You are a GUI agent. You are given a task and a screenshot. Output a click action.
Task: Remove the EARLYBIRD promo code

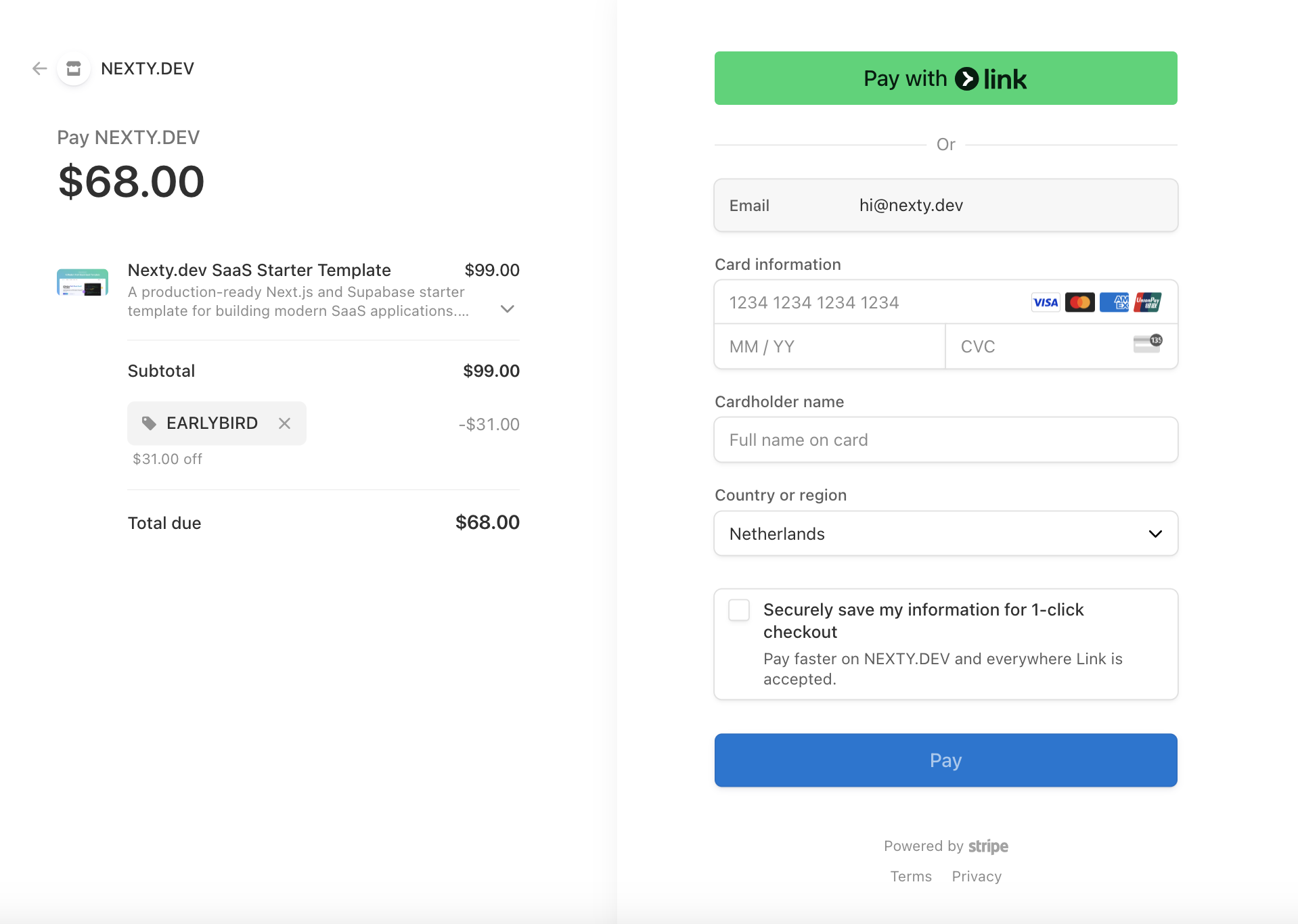pos(284,423)
